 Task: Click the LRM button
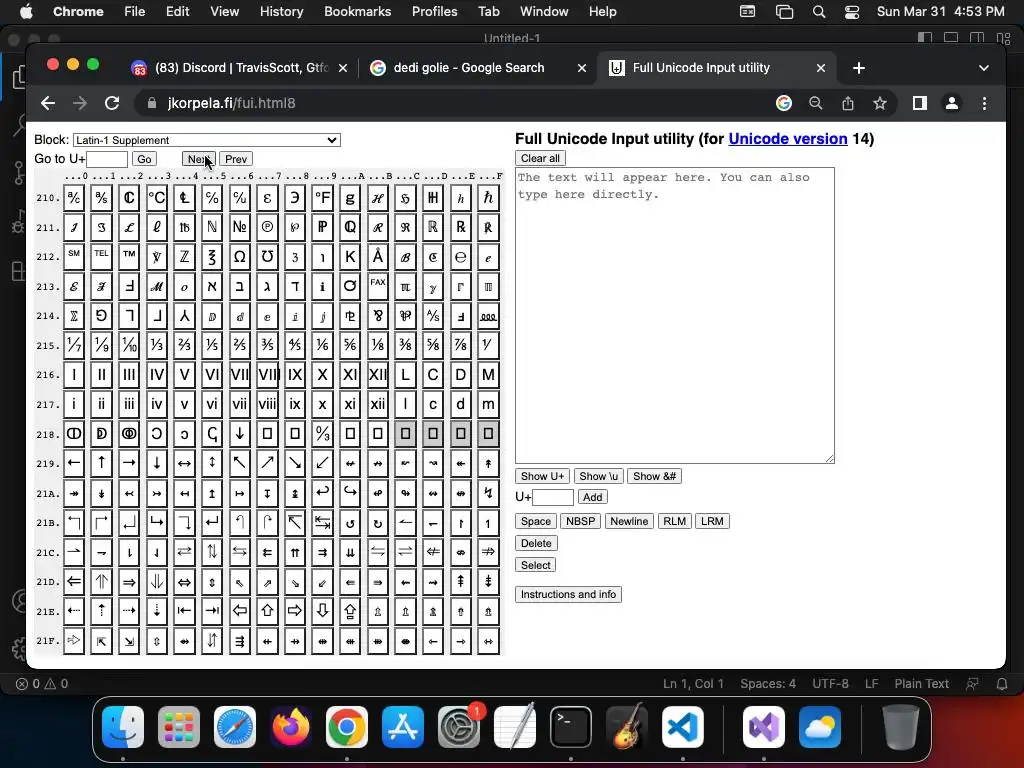click(712, 521)
